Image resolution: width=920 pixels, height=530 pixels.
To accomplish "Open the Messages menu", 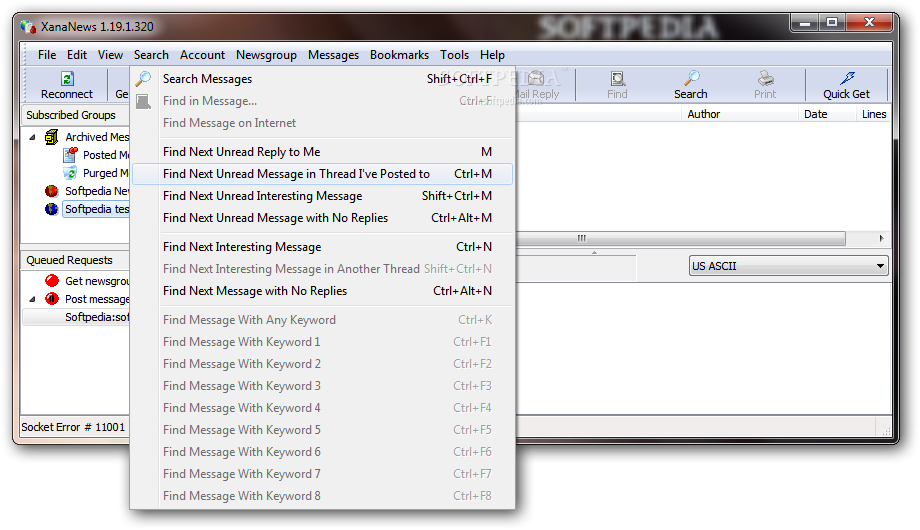I will point(333,55).
